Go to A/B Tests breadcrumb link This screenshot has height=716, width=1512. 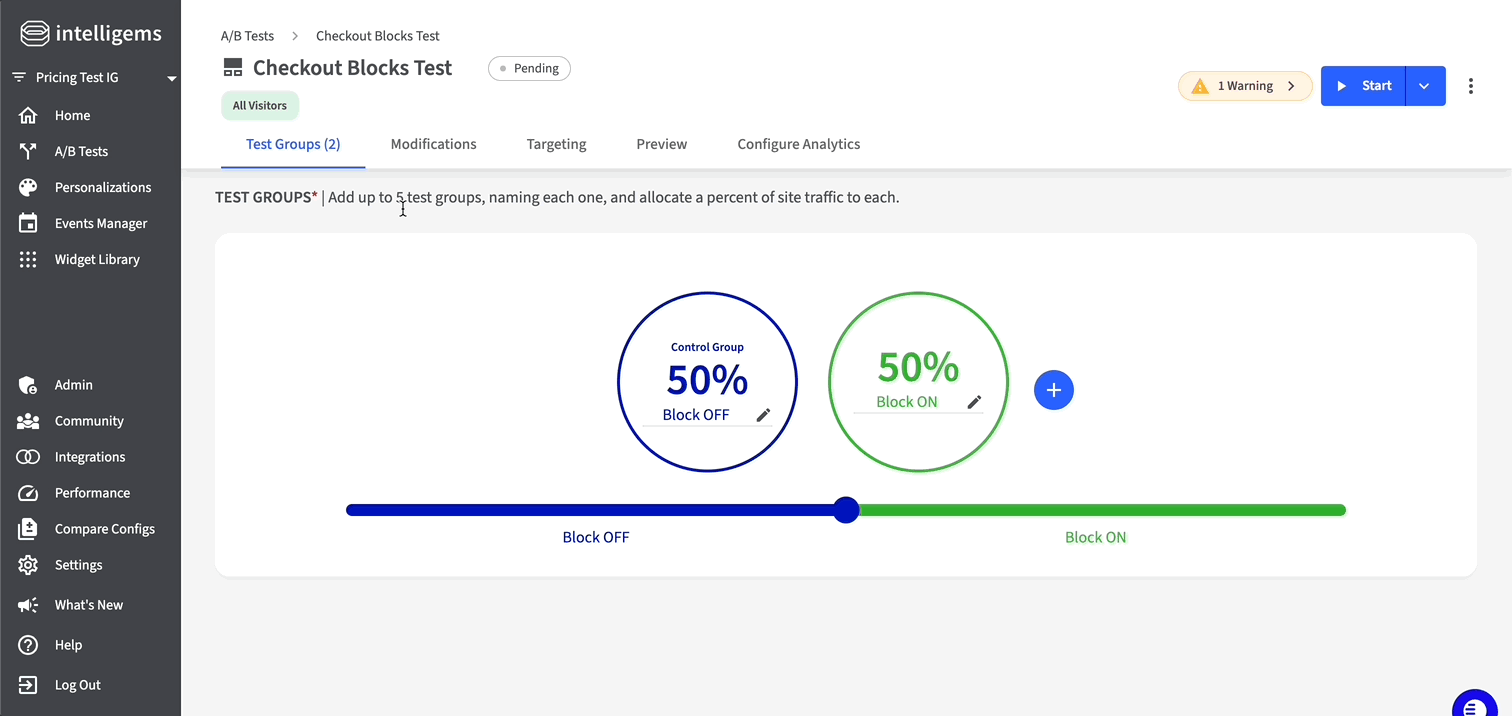coord(247,36)
